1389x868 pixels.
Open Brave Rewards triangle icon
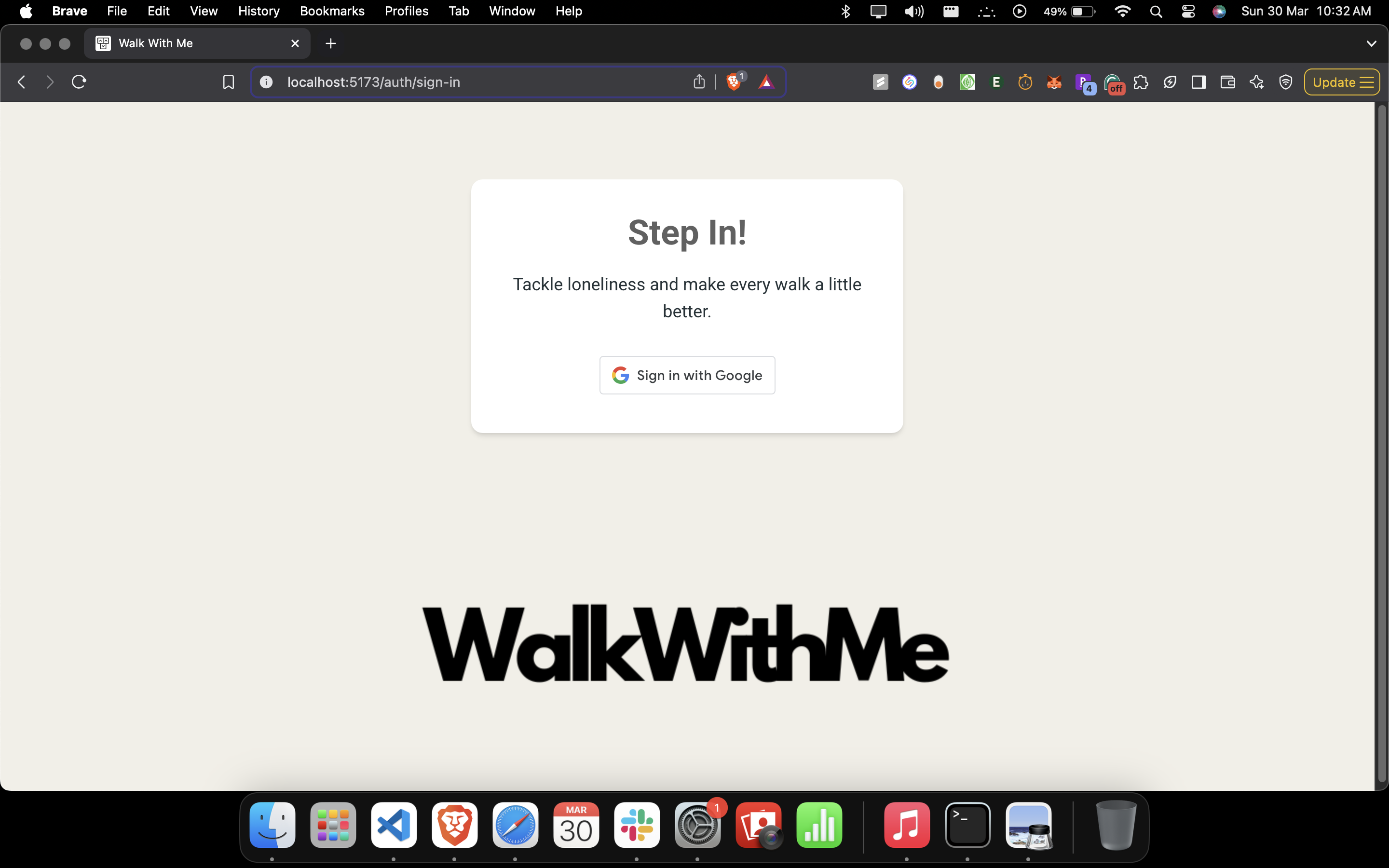[766, 82]
